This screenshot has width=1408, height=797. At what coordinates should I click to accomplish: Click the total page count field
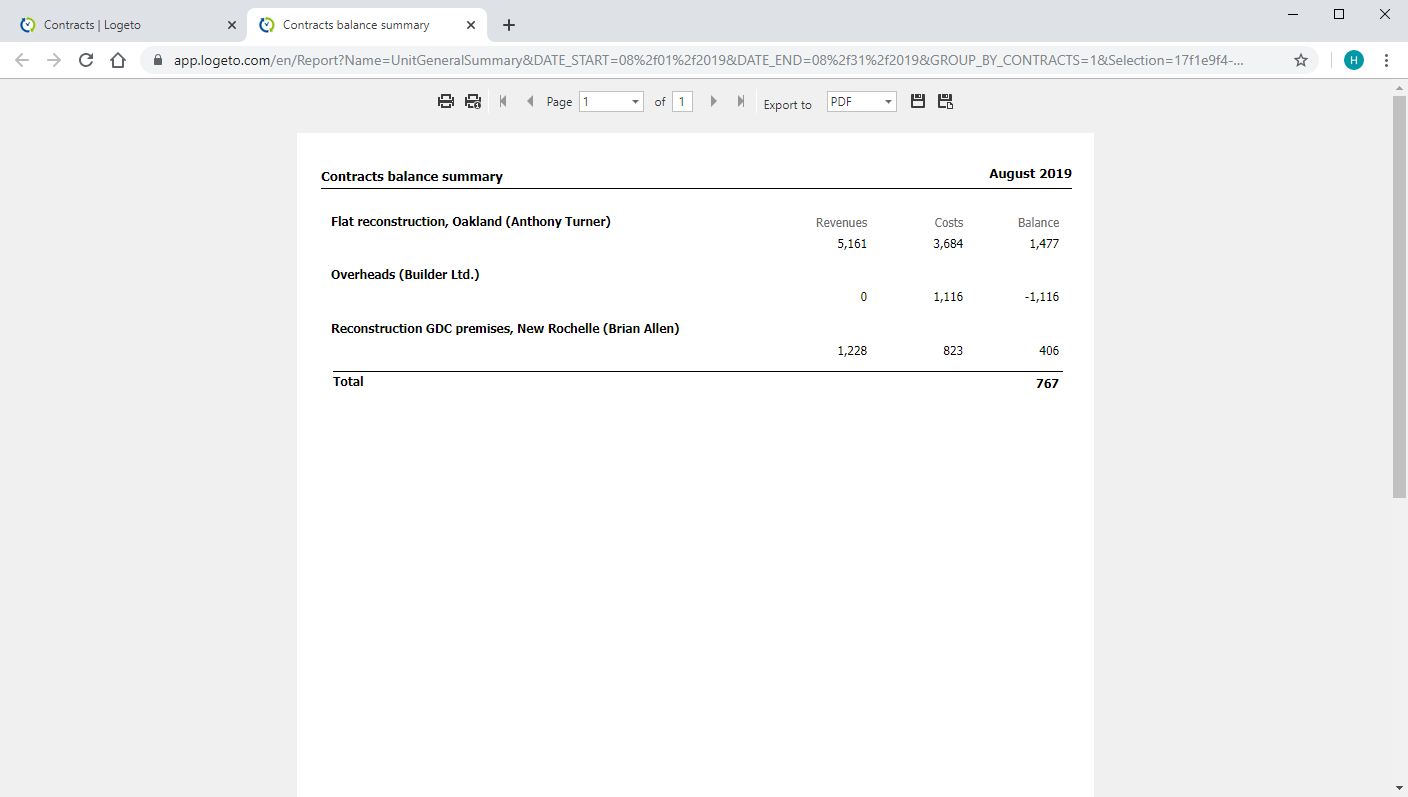pyautogui.click(x=682, y=101)
